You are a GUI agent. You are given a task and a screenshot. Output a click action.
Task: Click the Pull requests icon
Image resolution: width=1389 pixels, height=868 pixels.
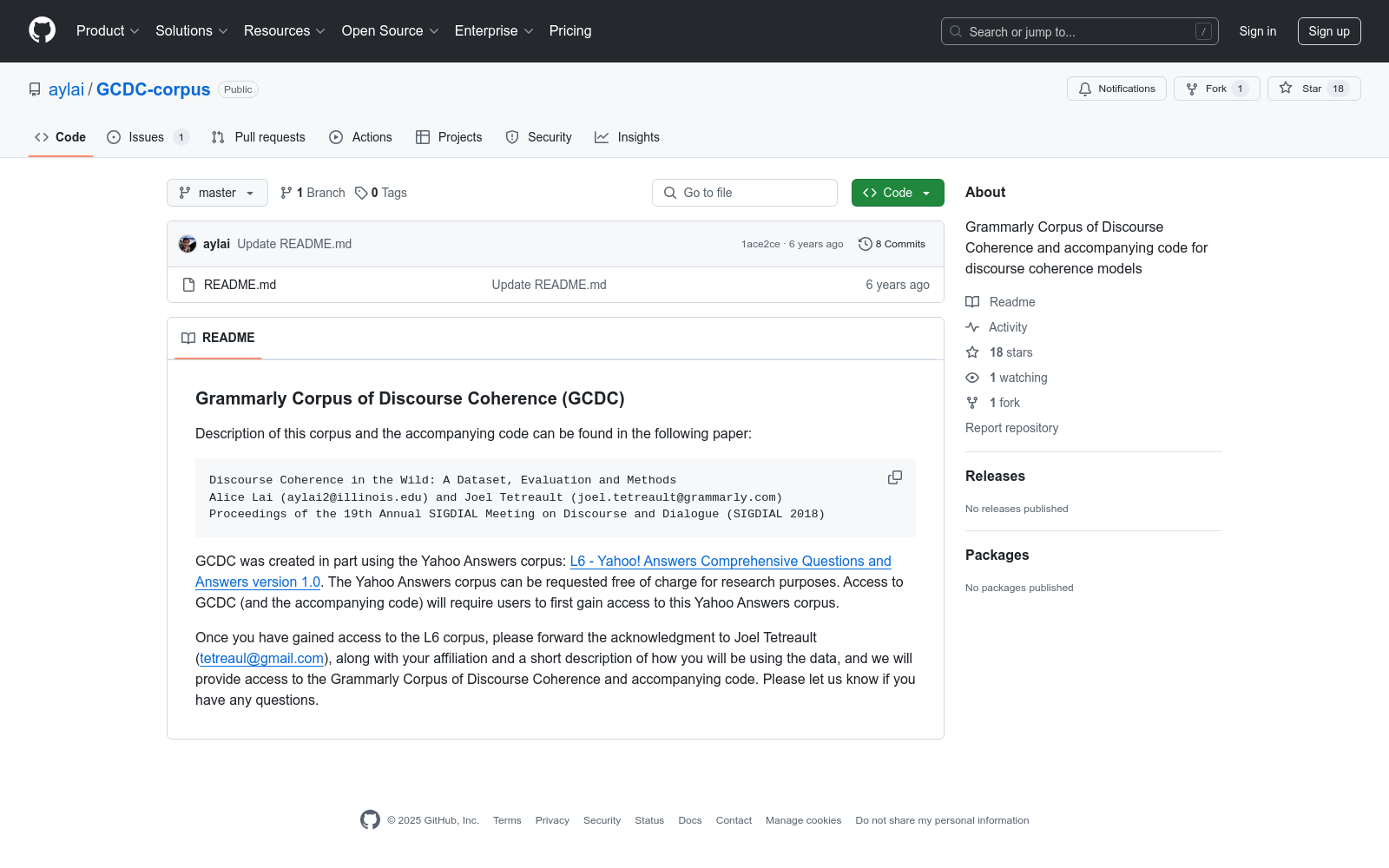218,137
